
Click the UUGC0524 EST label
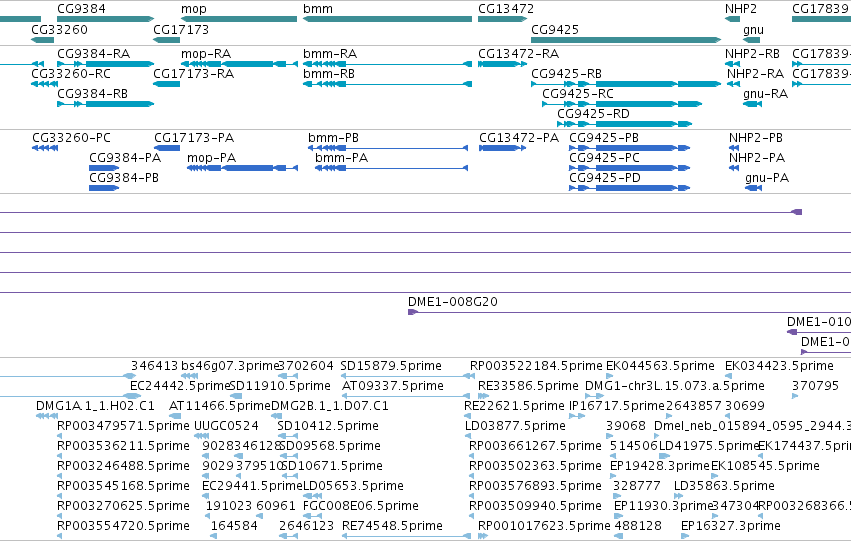pyautogui.click(x=226, y=426)
